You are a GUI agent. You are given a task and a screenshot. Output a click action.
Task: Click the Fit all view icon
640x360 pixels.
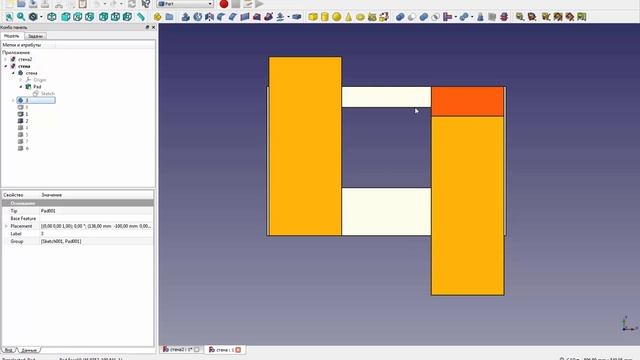pos(9,17)
